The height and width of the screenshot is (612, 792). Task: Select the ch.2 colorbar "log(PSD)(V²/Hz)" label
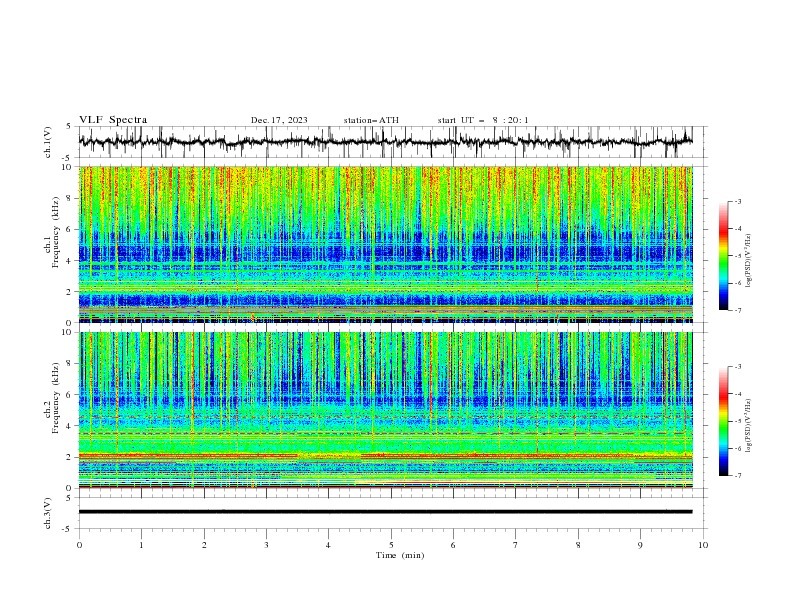[x=748, y=426]
